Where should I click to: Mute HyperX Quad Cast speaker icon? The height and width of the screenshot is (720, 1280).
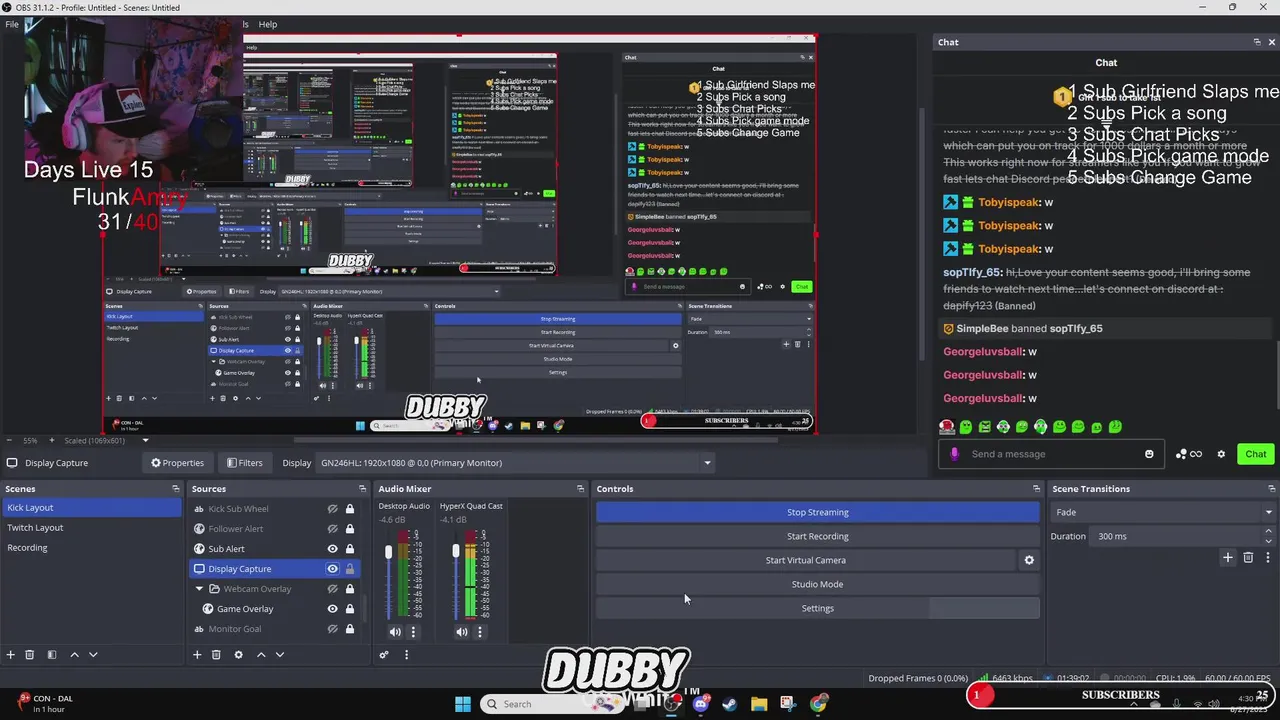tap(461, 632)
